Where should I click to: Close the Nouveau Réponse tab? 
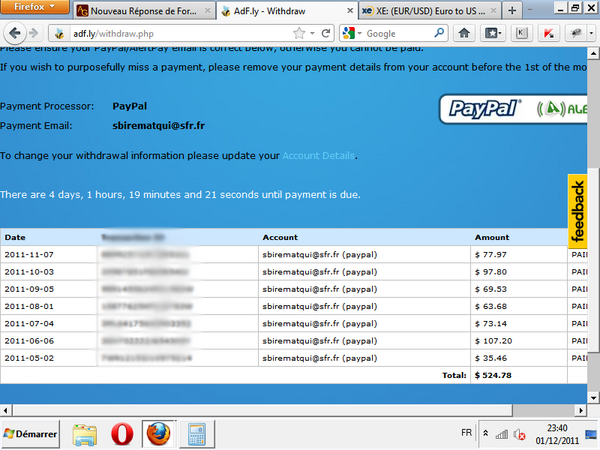point(207,11)
